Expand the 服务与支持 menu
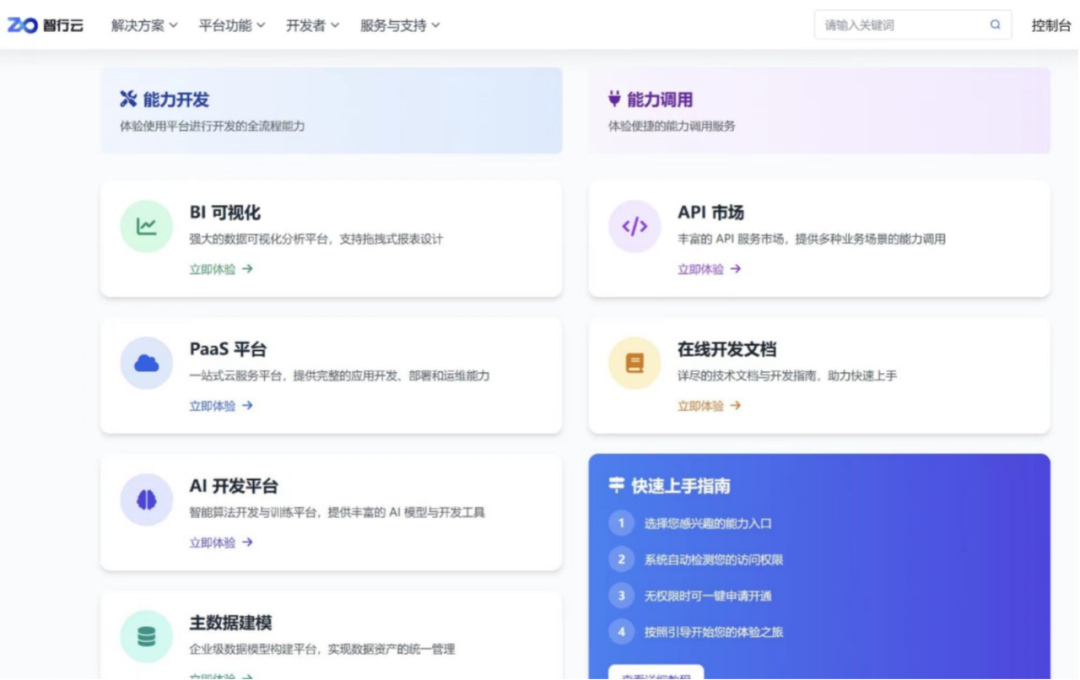Image resolution: width=1080 pixels, height=680 pixels. tap(399, 25)
